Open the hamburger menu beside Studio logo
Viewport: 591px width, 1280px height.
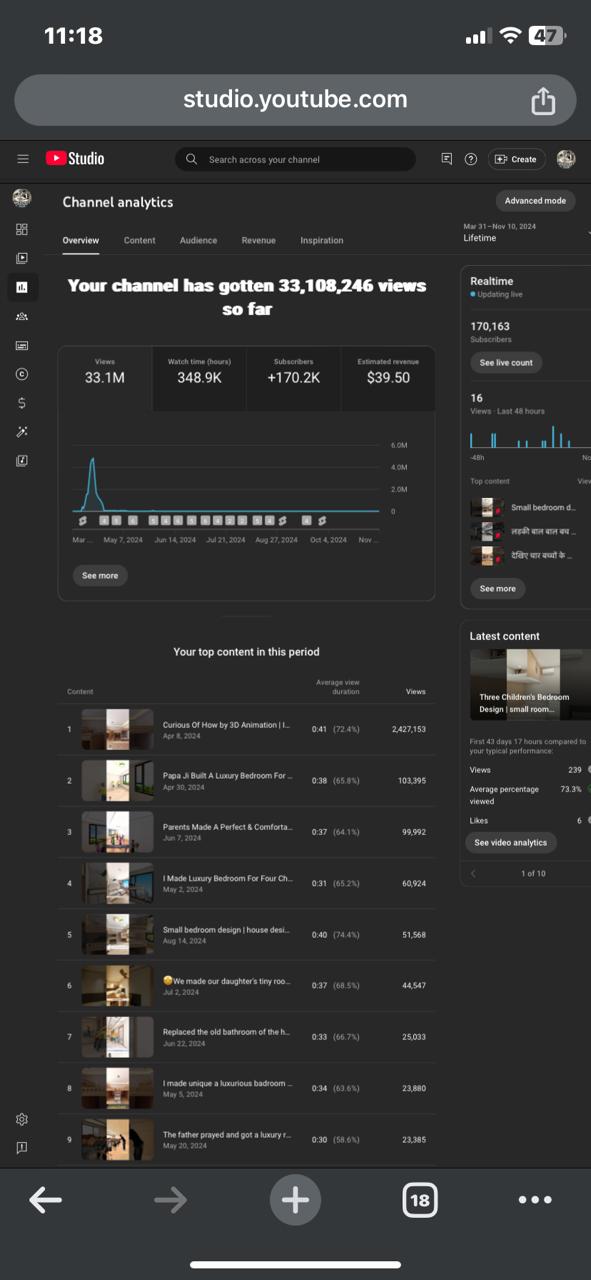click(x=23, y=159)
